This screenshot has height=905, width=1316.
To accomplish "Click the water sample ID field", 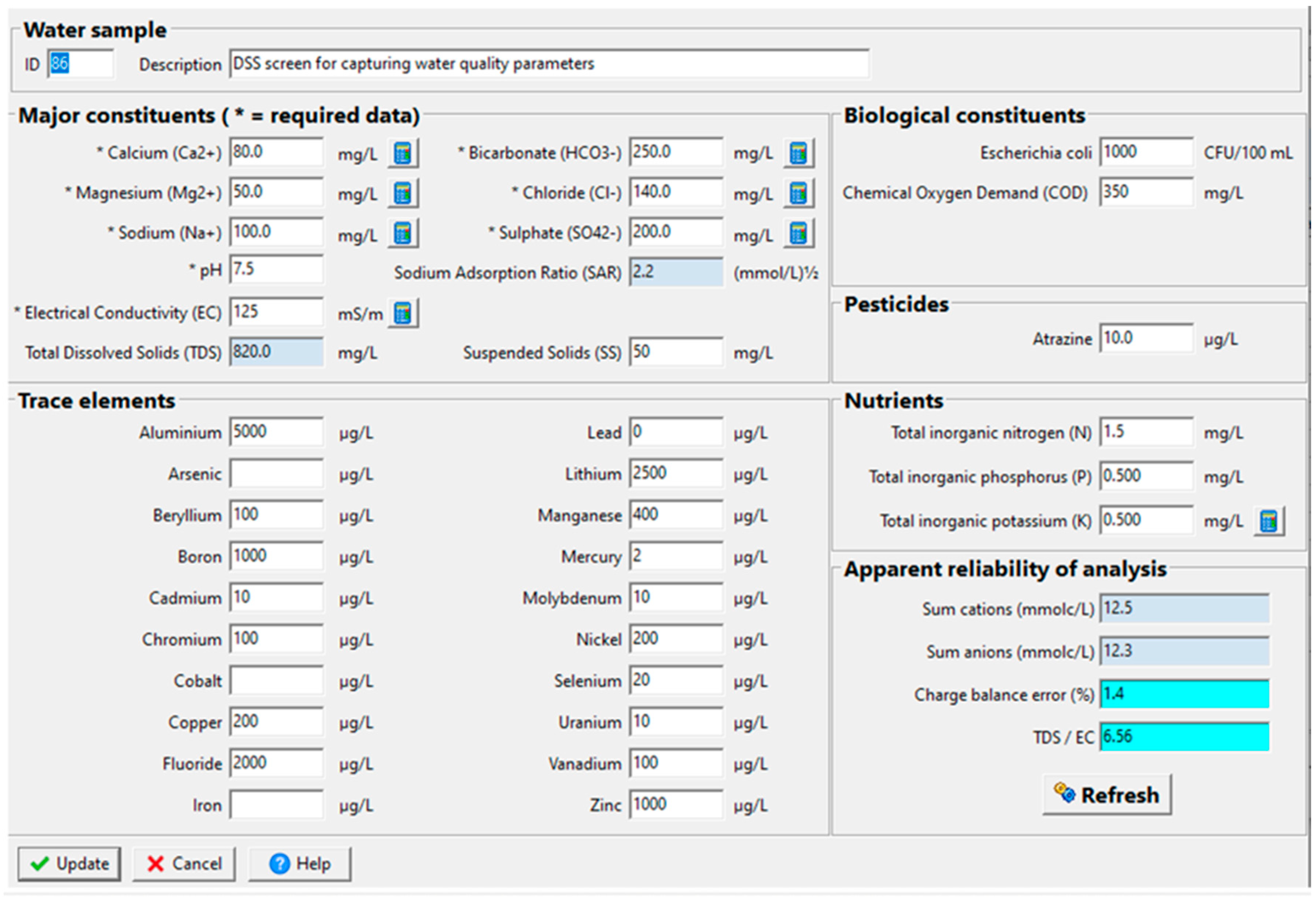I will pos(80,63).
